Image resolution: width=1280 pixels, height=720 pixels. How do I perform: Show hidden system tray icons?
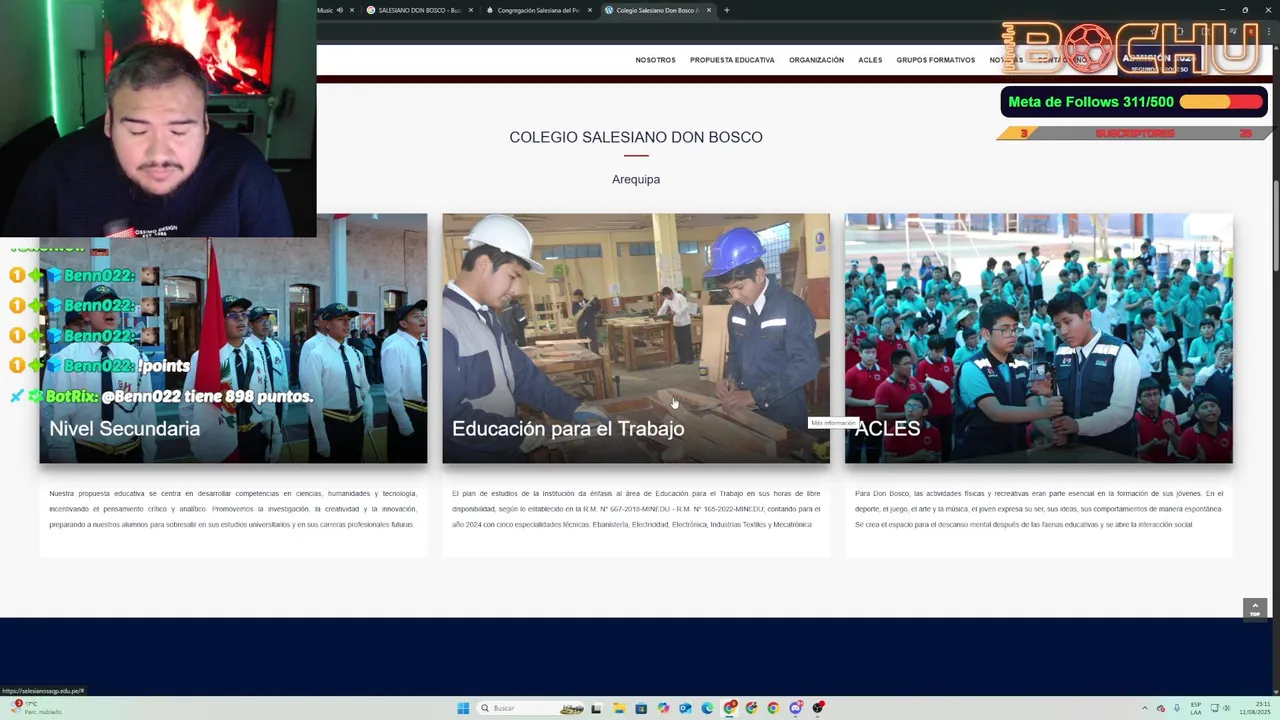point(1145,708)
